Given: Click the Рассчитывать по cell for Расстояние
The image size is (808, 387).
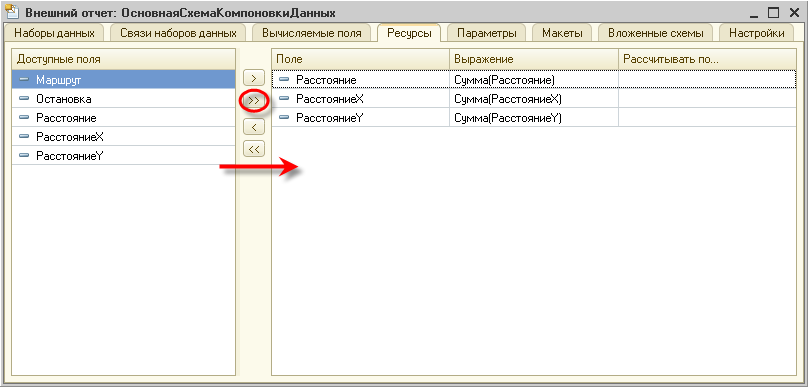Looking at the screenshot, I should (707, 79).
